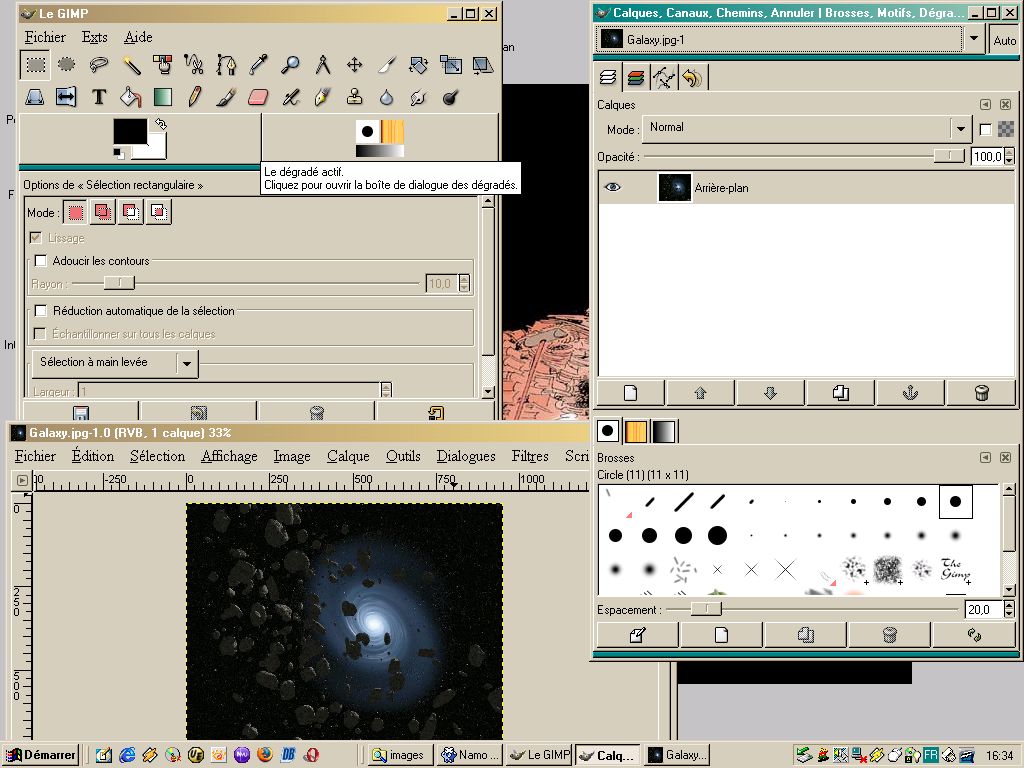Activate the Paths tool

pos(226,65)
